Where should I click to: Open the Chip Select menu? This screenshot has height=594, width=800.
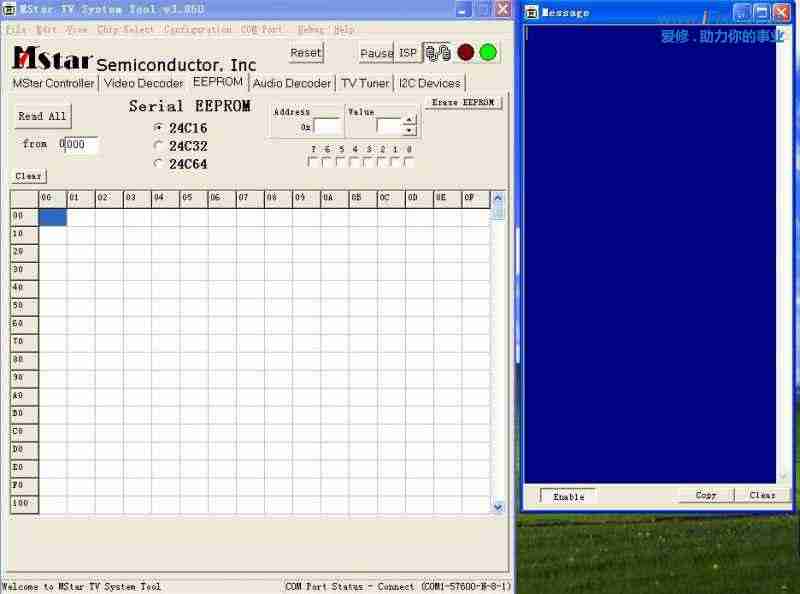(x=126, y=30)
